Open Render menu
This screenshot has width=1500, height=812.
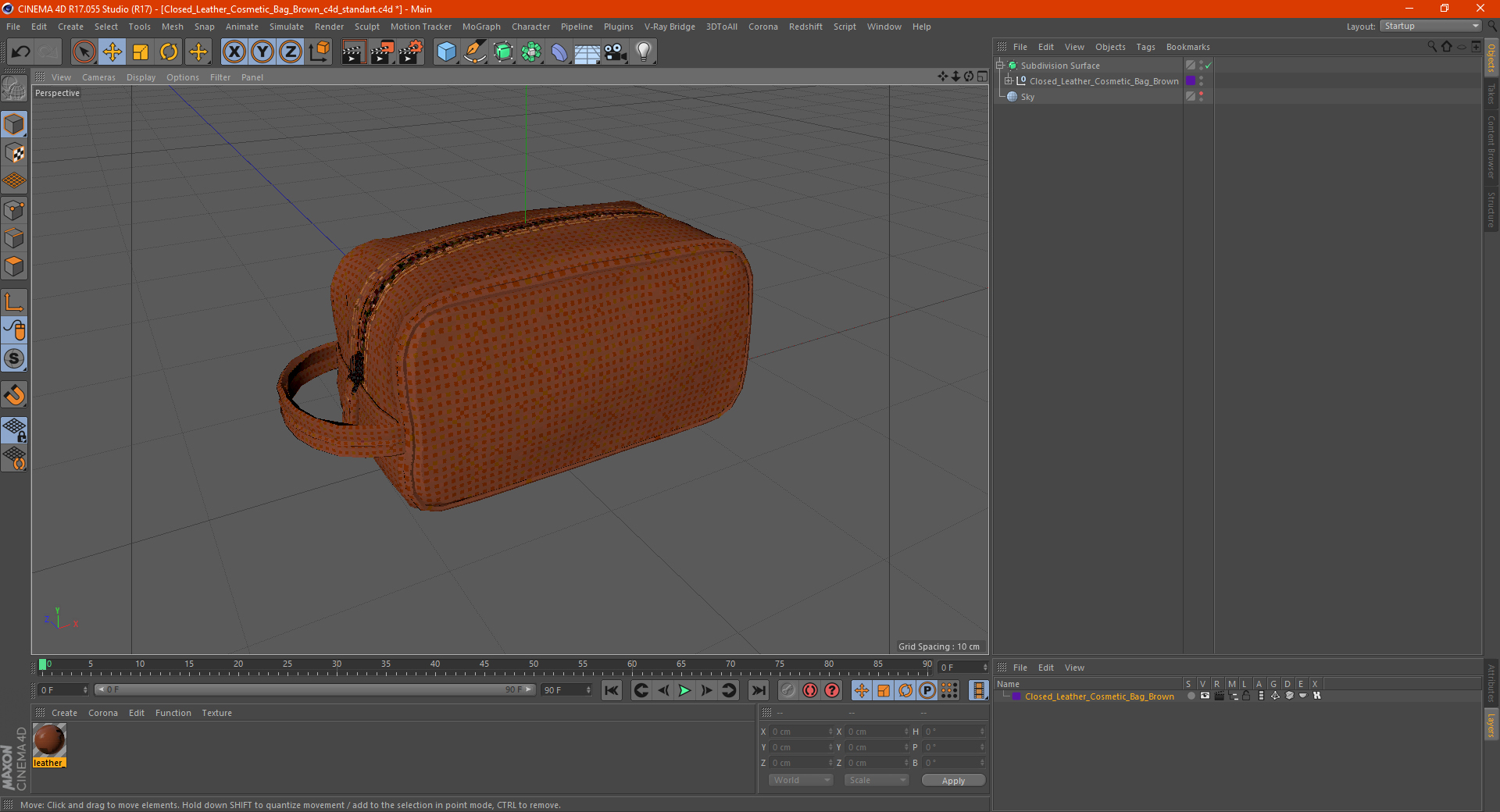[x=329, y=27]
